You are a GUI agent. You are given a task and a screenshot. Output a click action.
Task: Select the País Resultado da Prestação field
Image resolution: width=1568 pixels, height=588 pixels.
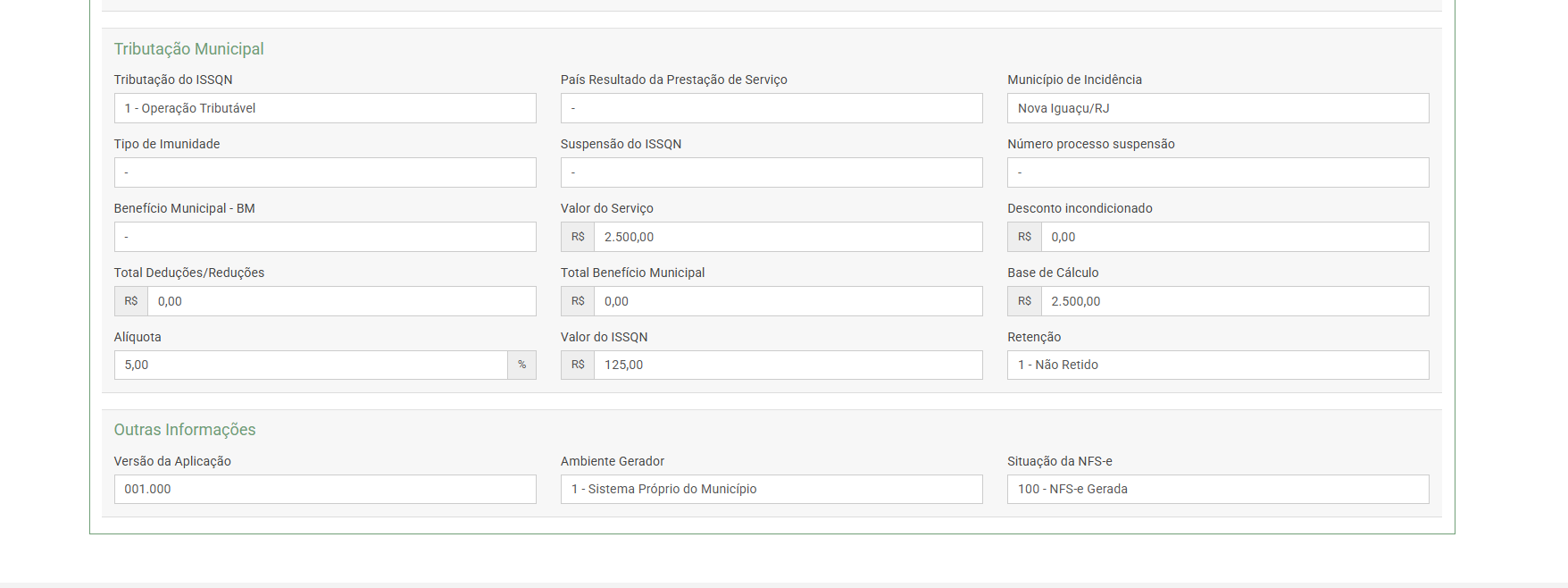(x=771, y=108)
